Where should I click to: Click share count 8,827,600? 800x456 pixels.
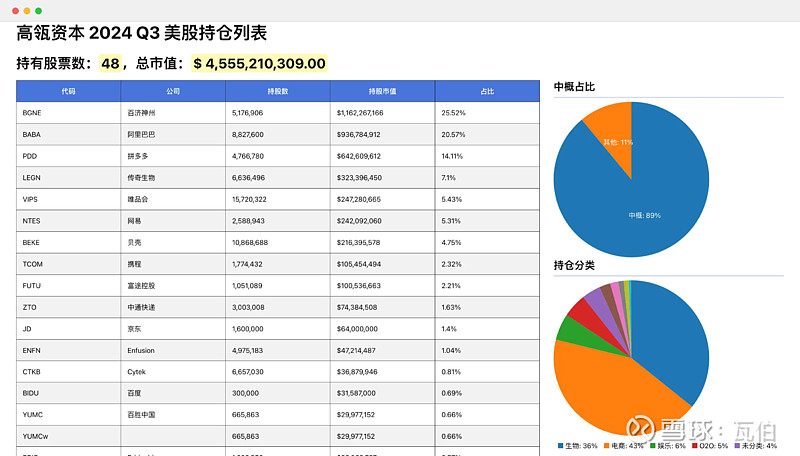click(247, 135)
